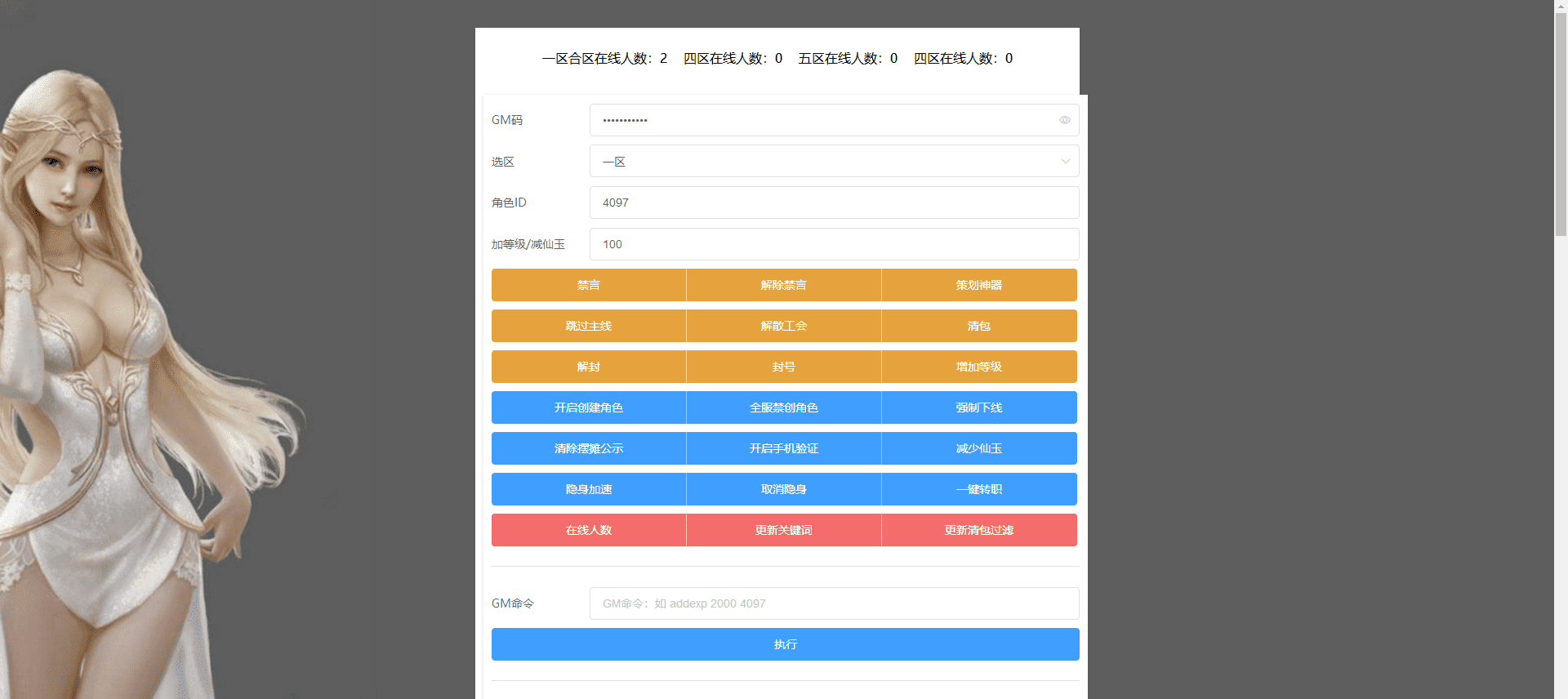Click the 一键转职 button
The height and width of the screenshot is (699, 1568).
click(979, 489)
